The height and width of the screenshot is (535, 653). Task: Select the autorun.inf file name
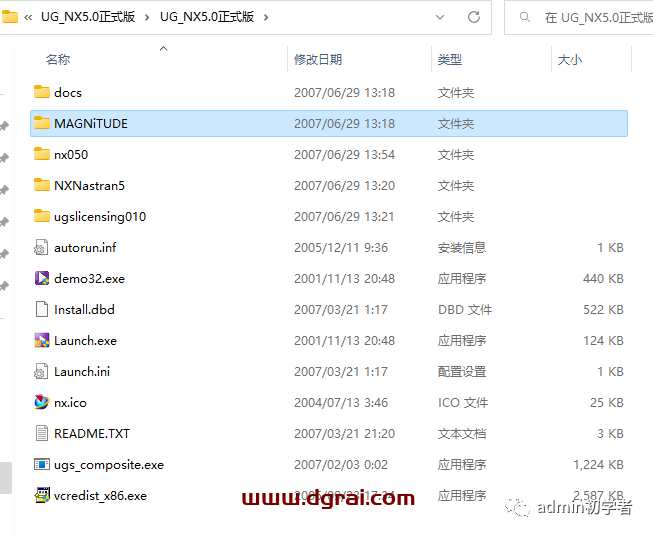pos(85,248)
